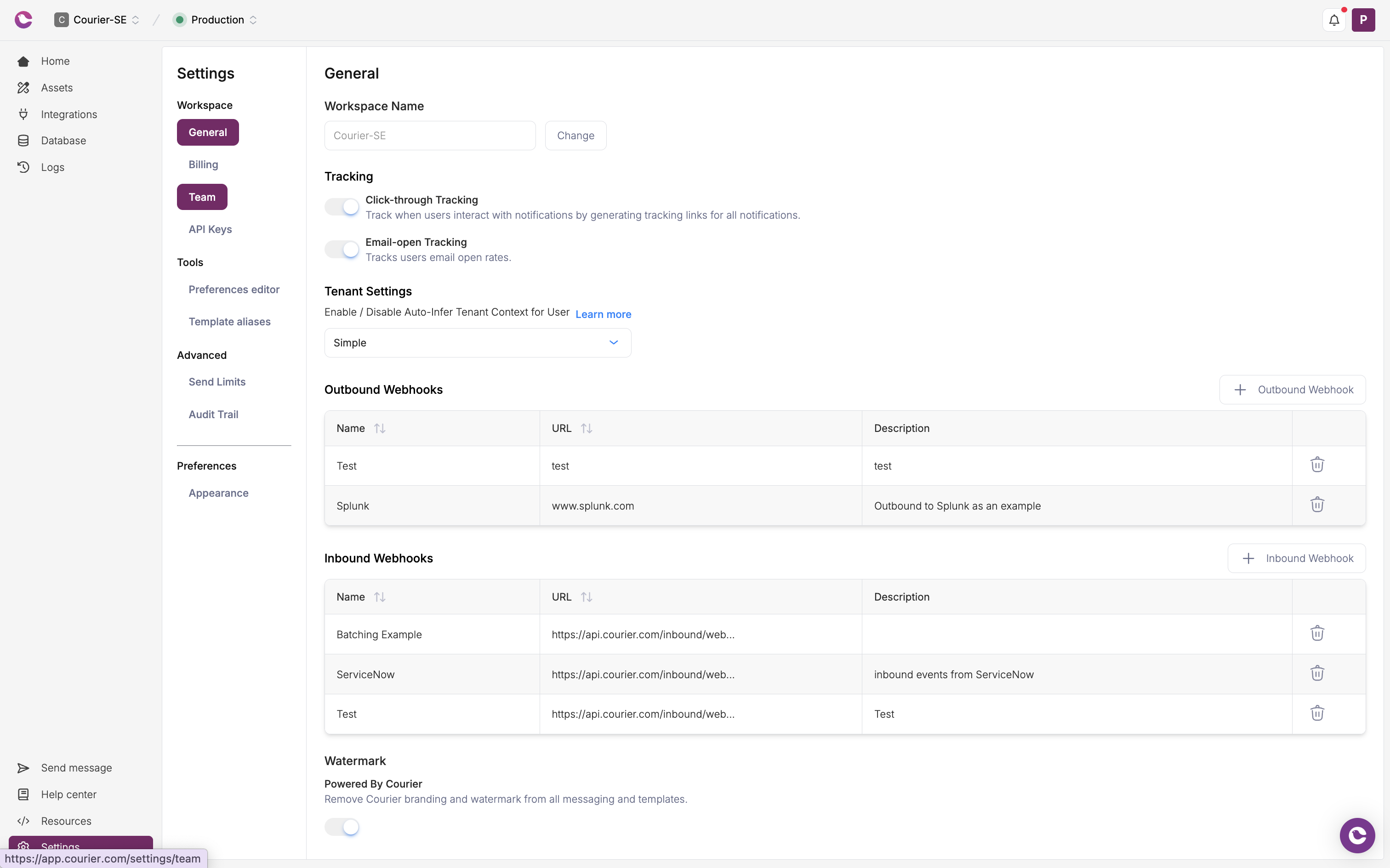Switch to the Billing settings tab

(202, 164)
